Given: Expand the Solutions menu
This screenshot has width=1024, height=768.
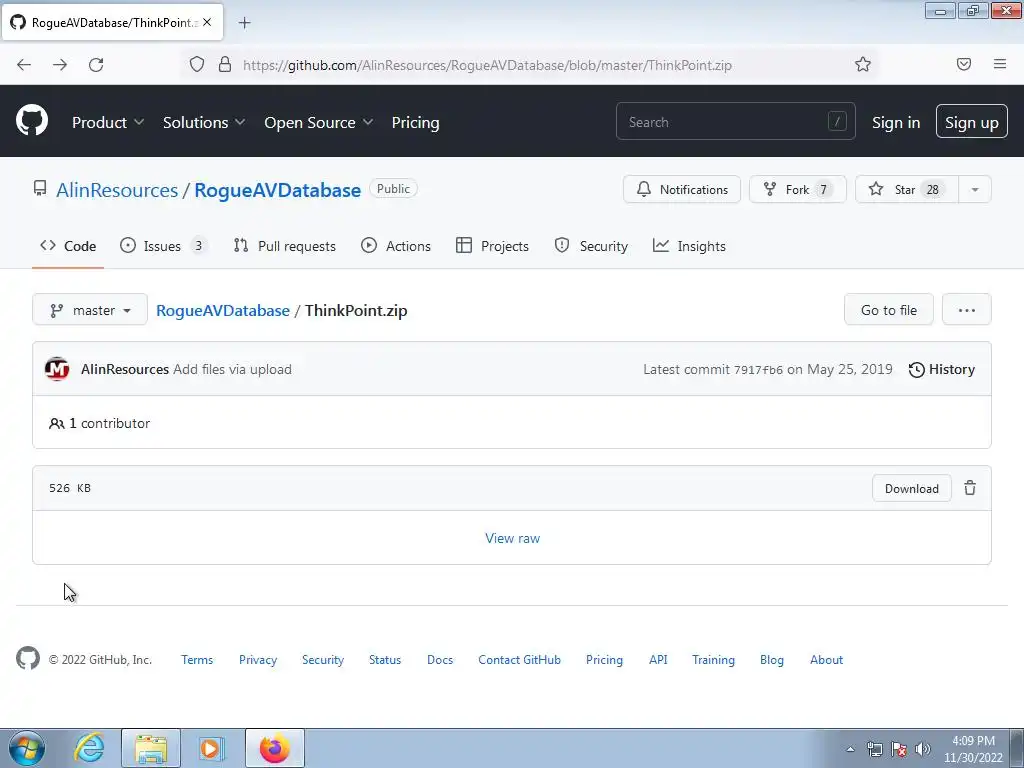Looking at the screenshot, I should tap(204, 122).
